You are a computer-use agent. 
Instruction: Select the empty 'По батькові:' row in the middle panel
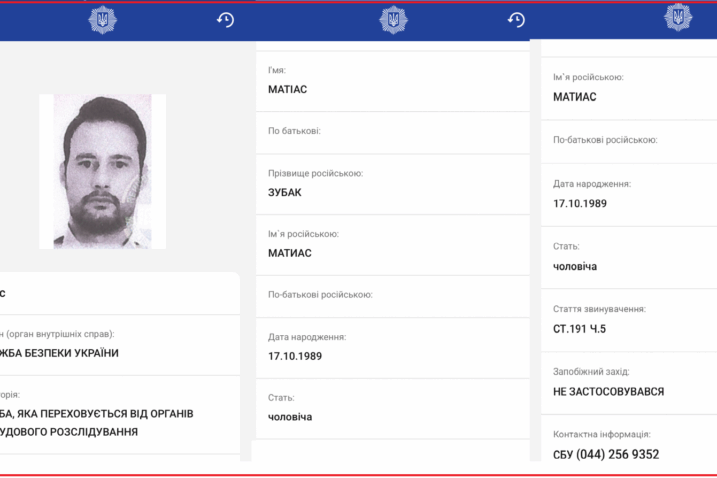pyautogui.click(x=392, y=132)
